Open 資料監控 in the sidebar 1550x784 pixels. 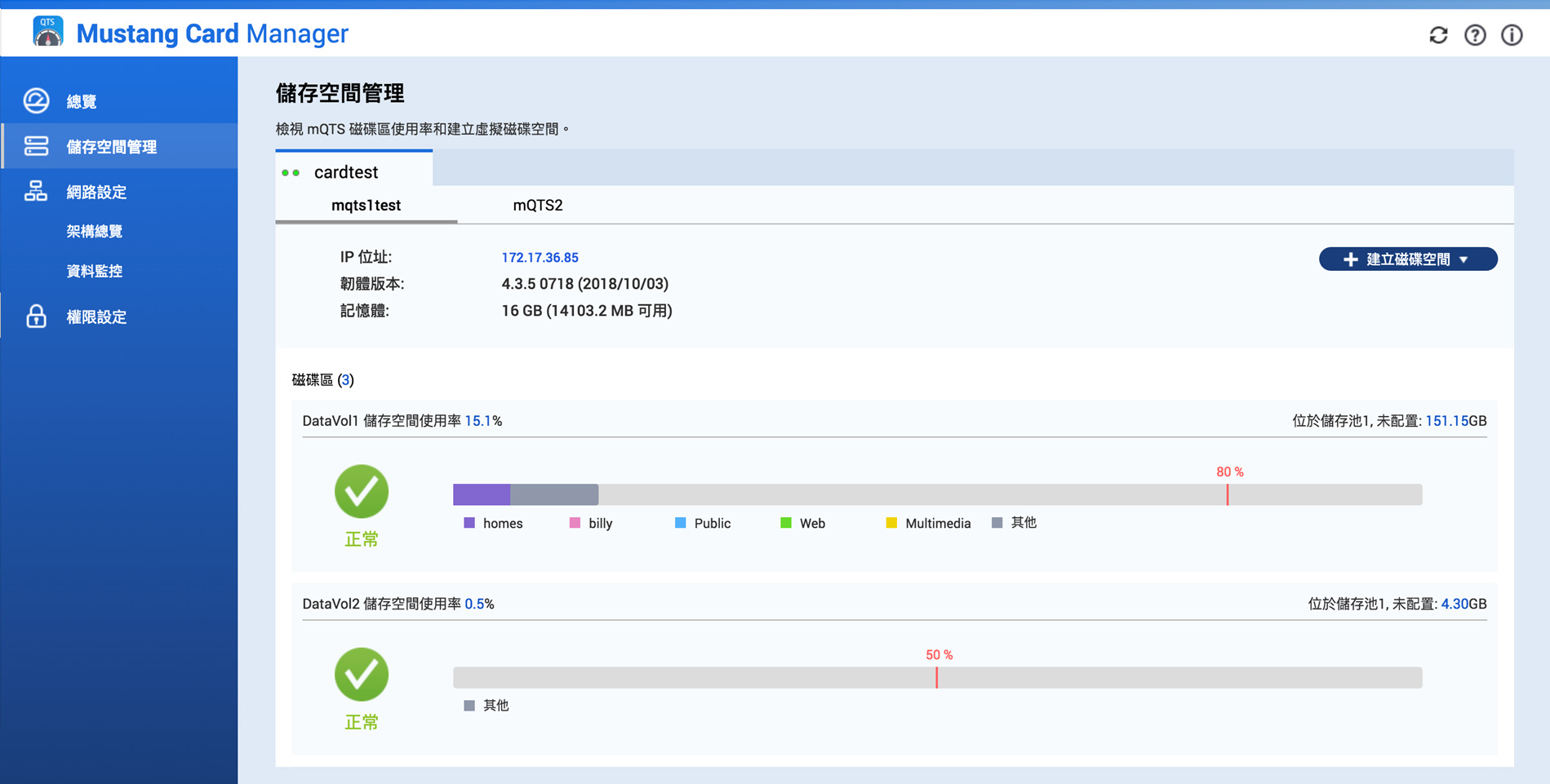[x=95, y=271]
